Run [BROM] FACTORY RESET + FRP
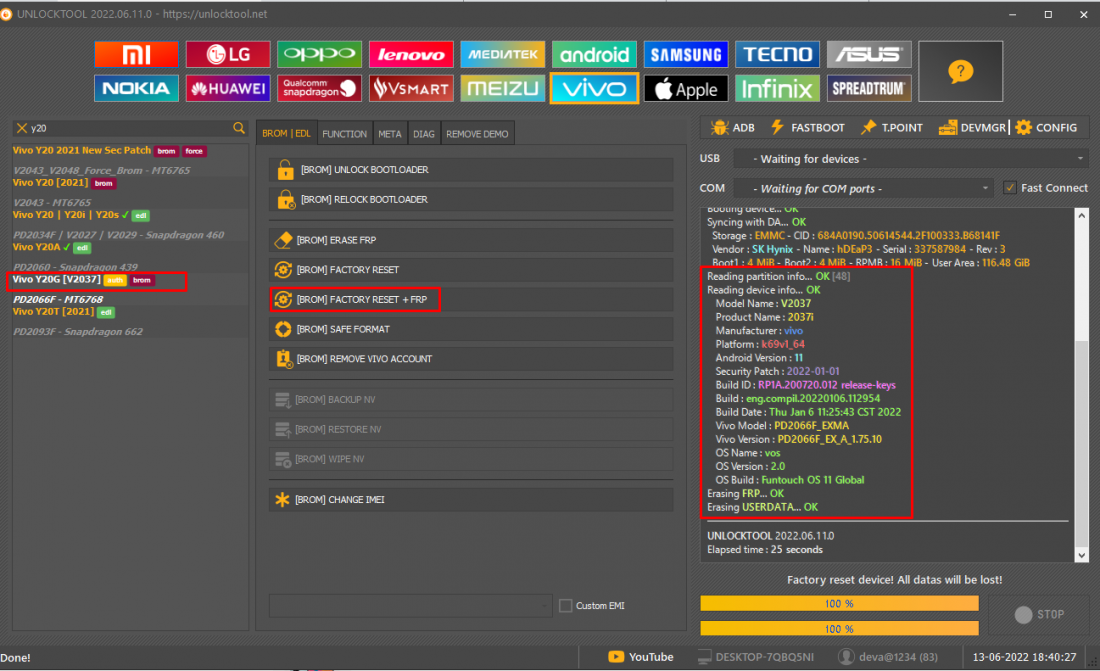The width and height of the screenshot is (1100, 671). coord(471,300)
